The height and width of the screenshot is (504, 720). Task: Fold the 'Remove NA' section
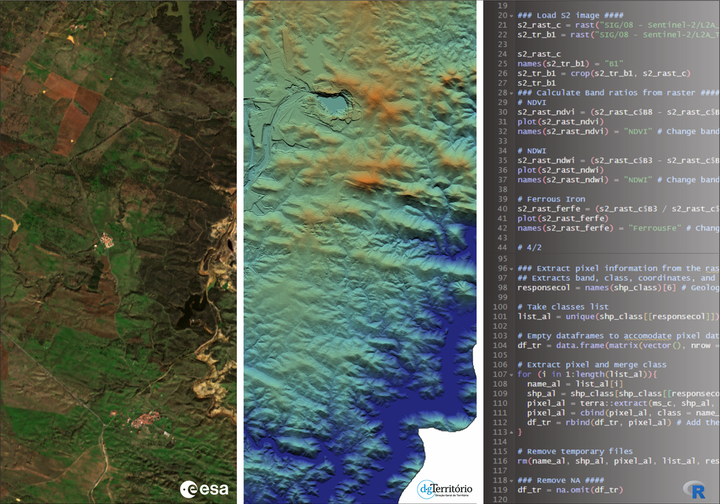(512, 480)
